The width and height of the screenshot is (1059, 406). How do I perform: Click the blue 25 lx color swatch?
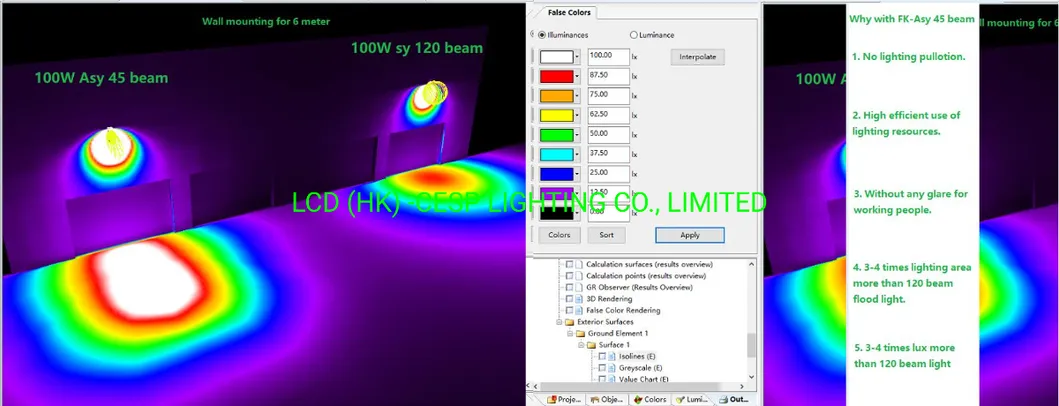coord(557,174)
